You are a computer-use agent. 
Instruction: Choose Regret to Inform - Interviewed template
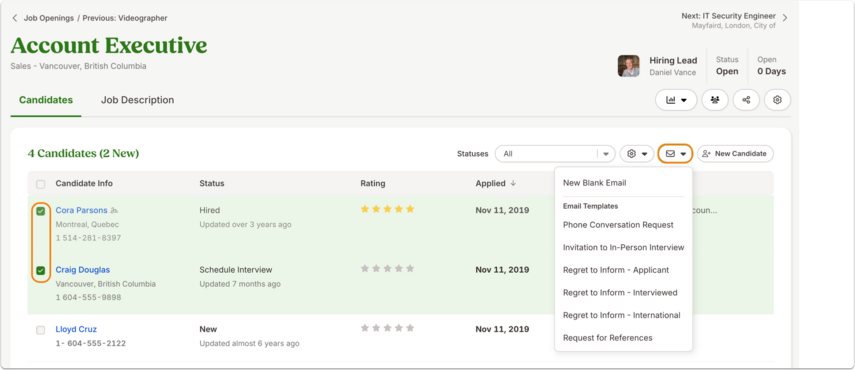620,293
